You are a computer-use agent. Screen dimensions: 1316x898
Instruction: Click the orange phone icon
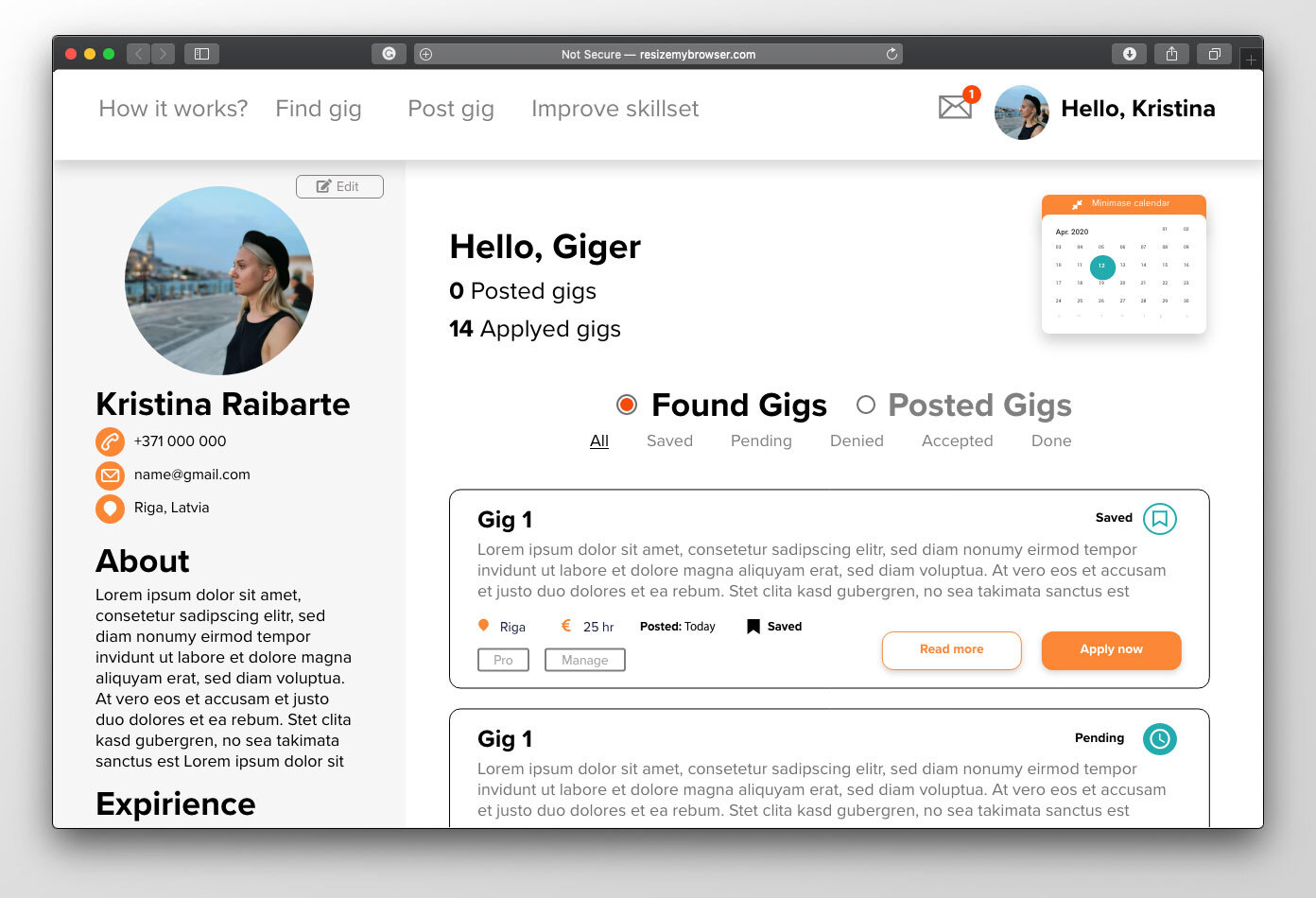111,441
